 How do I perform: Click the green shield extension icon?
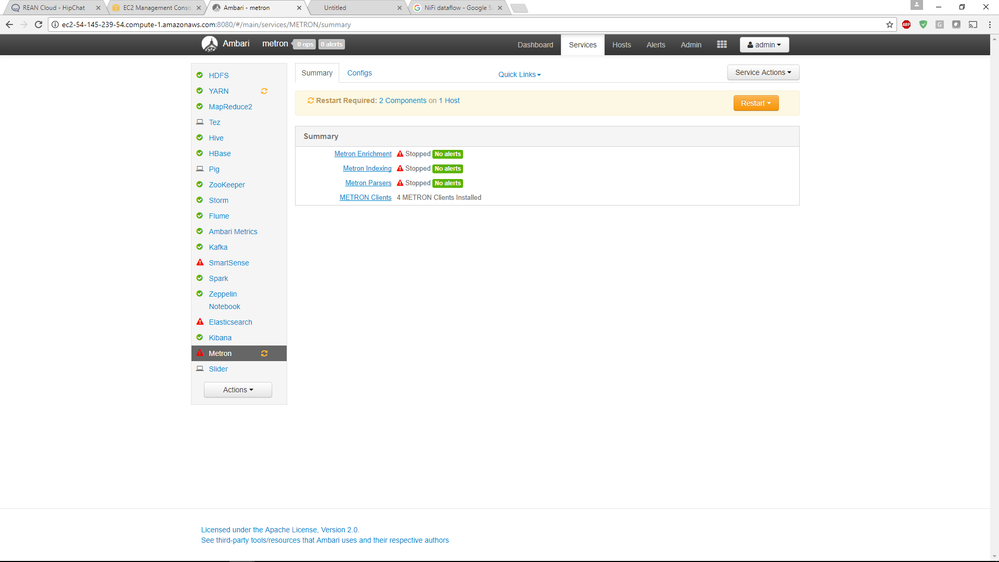point(923,25)
